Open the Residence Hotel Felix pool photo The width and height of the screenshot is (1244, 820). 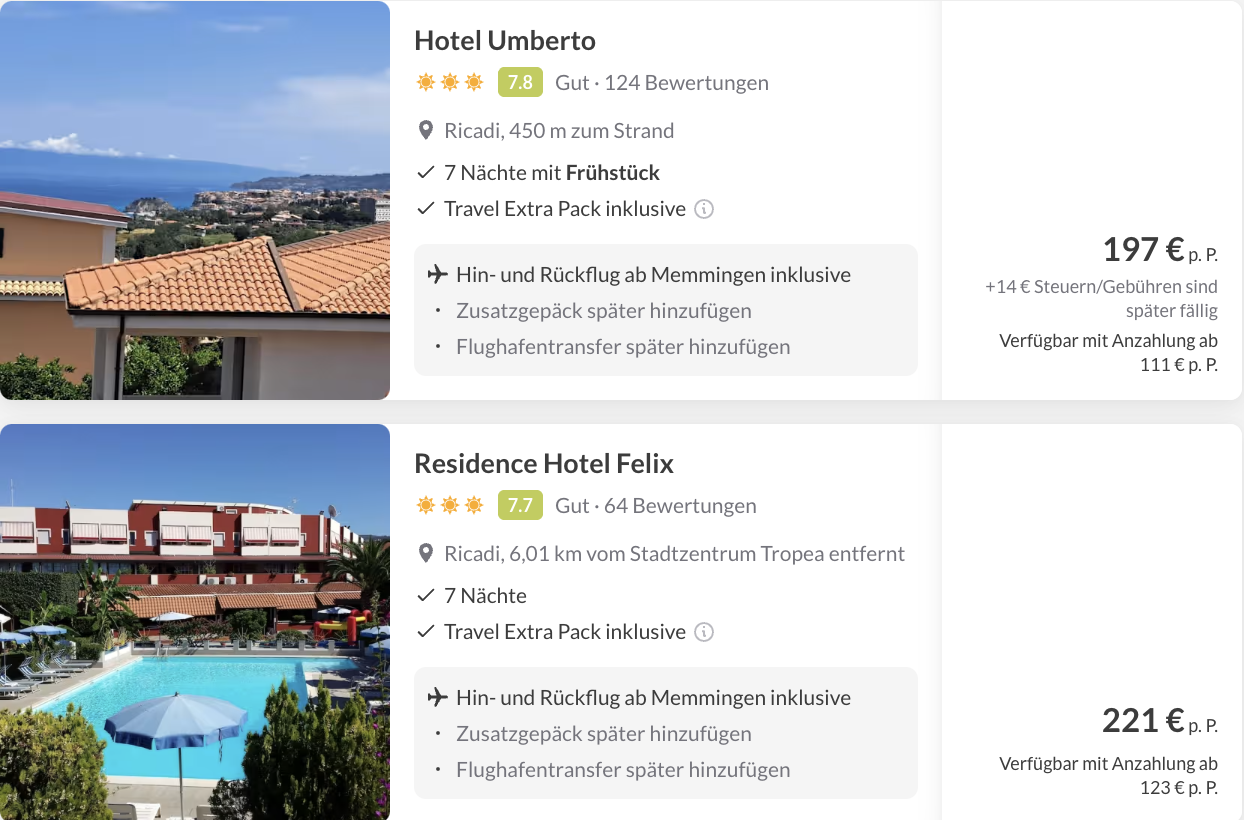(x=194, y=622)
